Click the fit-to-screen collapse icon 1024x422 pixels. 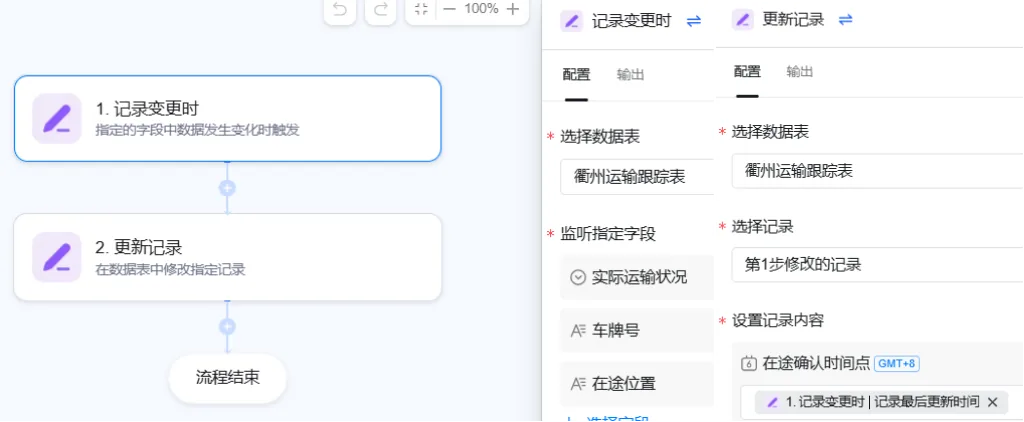(x=422, y=8)
